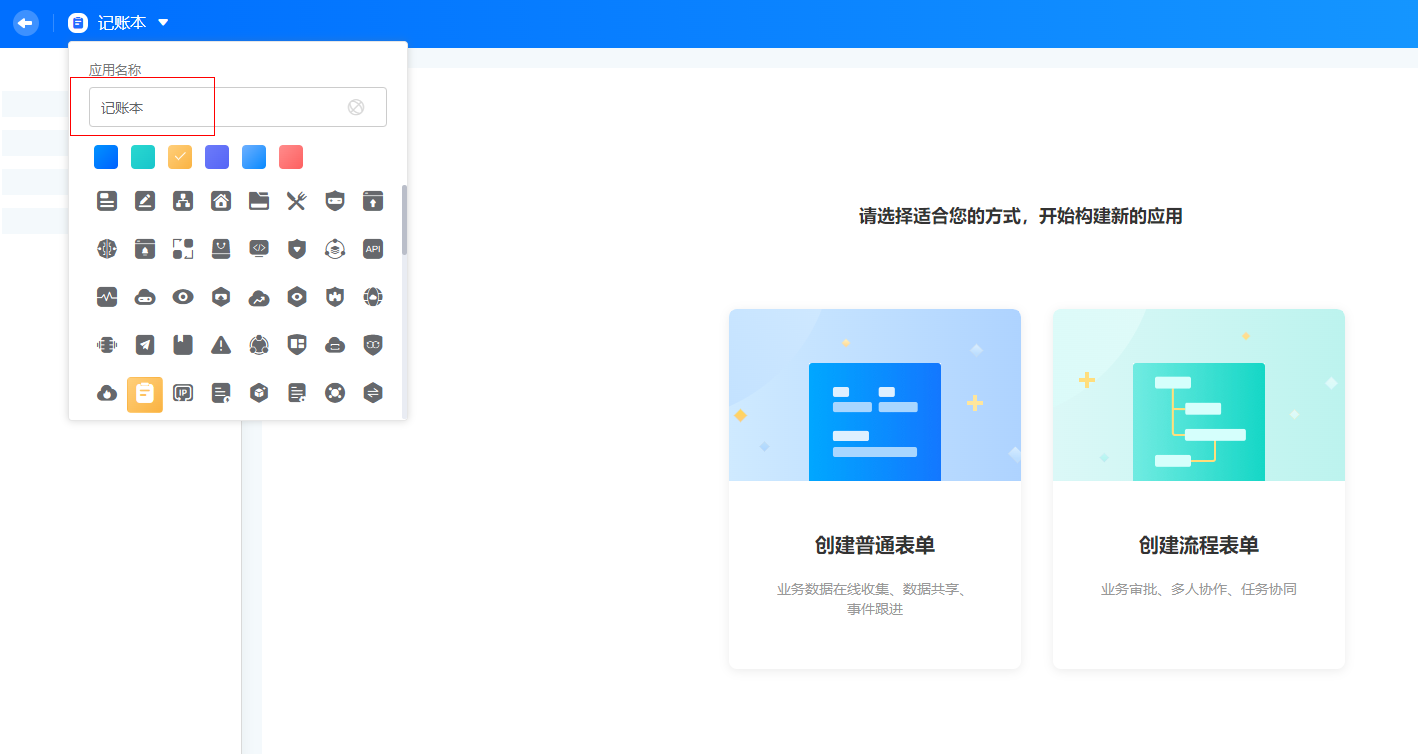Choose the hexagon swap arrows icon
The image size is (1418, 754).
pyautogui.click(x=373, y=393)
